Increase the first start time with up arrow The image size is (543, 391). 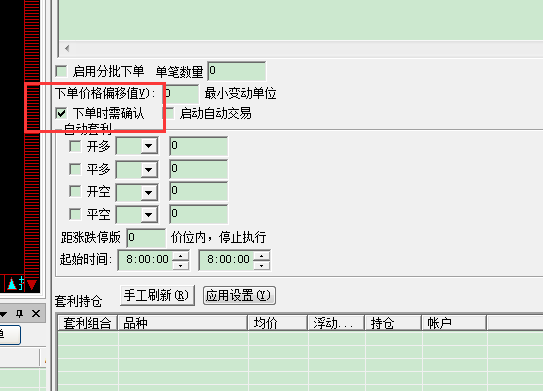pyautogui.click(x=180, y=256)
